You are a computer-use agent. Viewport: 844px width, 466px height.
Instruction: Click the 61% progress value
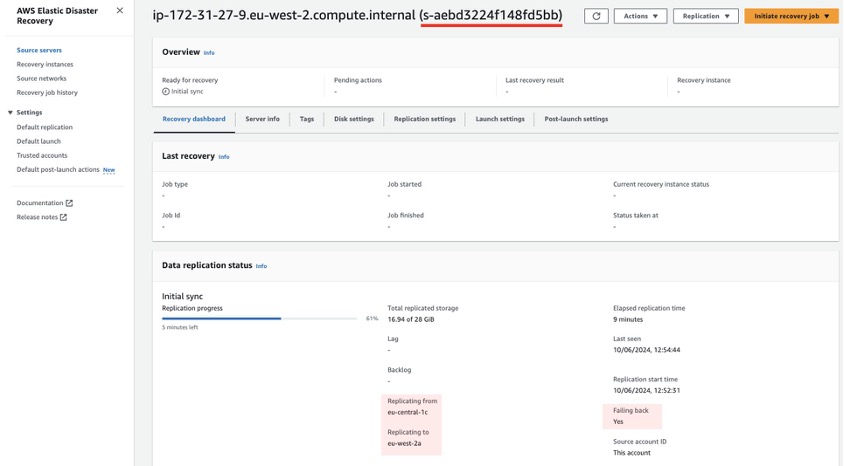click(x=372, y=319)
